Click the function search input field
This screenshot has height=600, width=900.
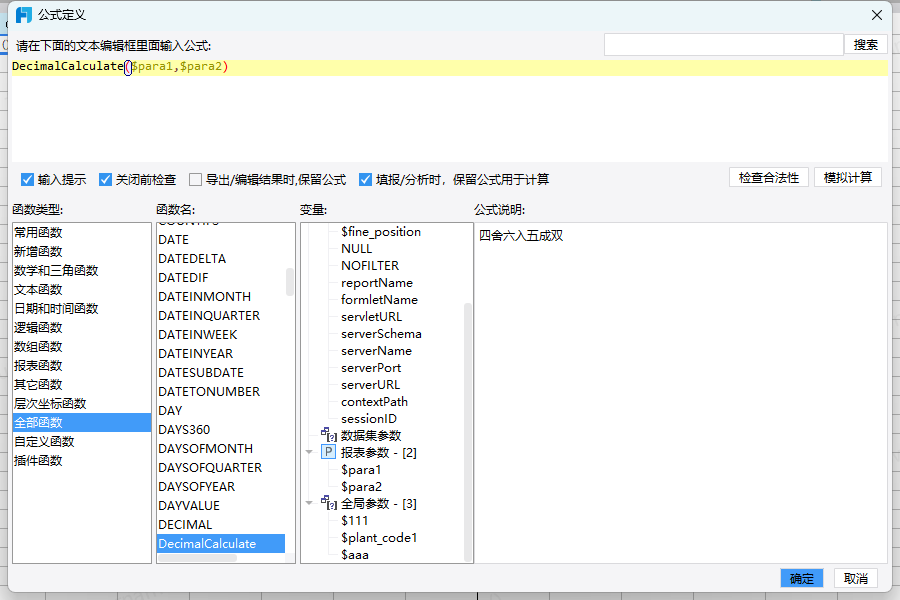pyautogui.click(x=723, y=45)
